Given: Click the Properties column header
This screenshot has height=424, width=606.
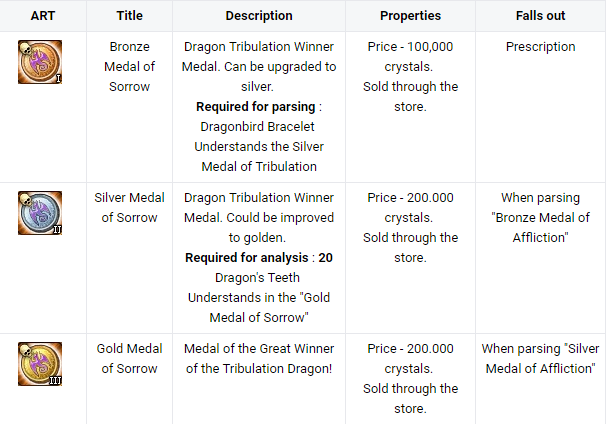Looking at the screenshot, I should (x=410, y=16).
